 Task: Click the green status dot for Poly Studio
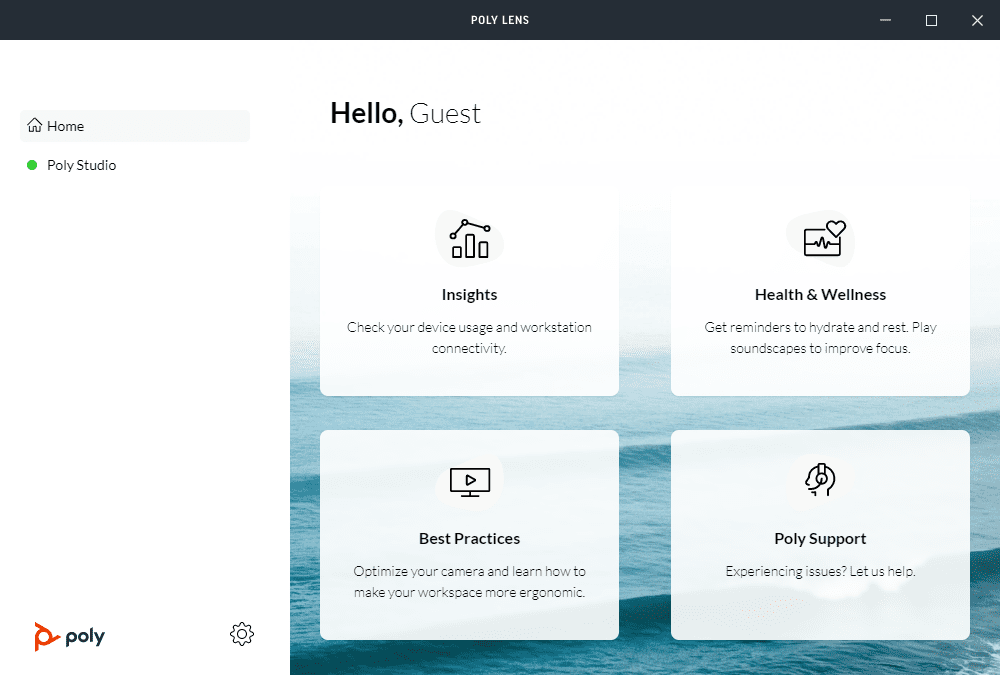click(x=32, y=165)
